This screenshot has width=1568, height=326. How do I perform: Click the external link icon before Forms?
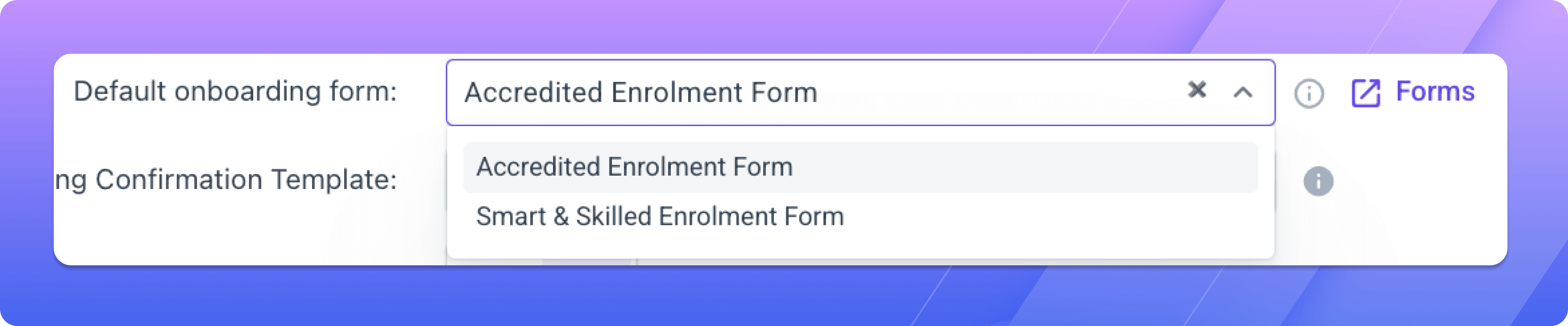(x=1365, y=93)
